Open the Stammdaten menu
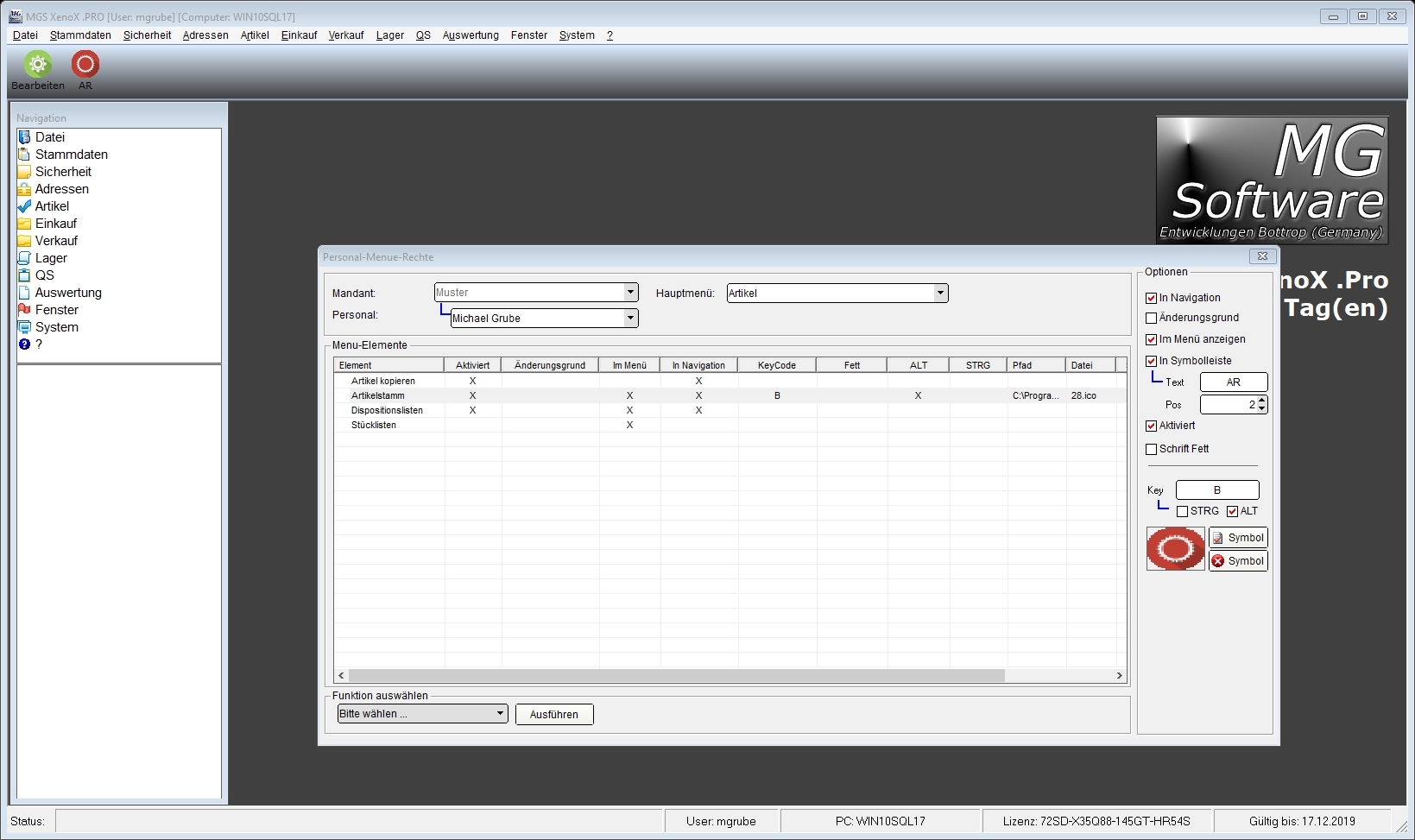 click(80, 35)
